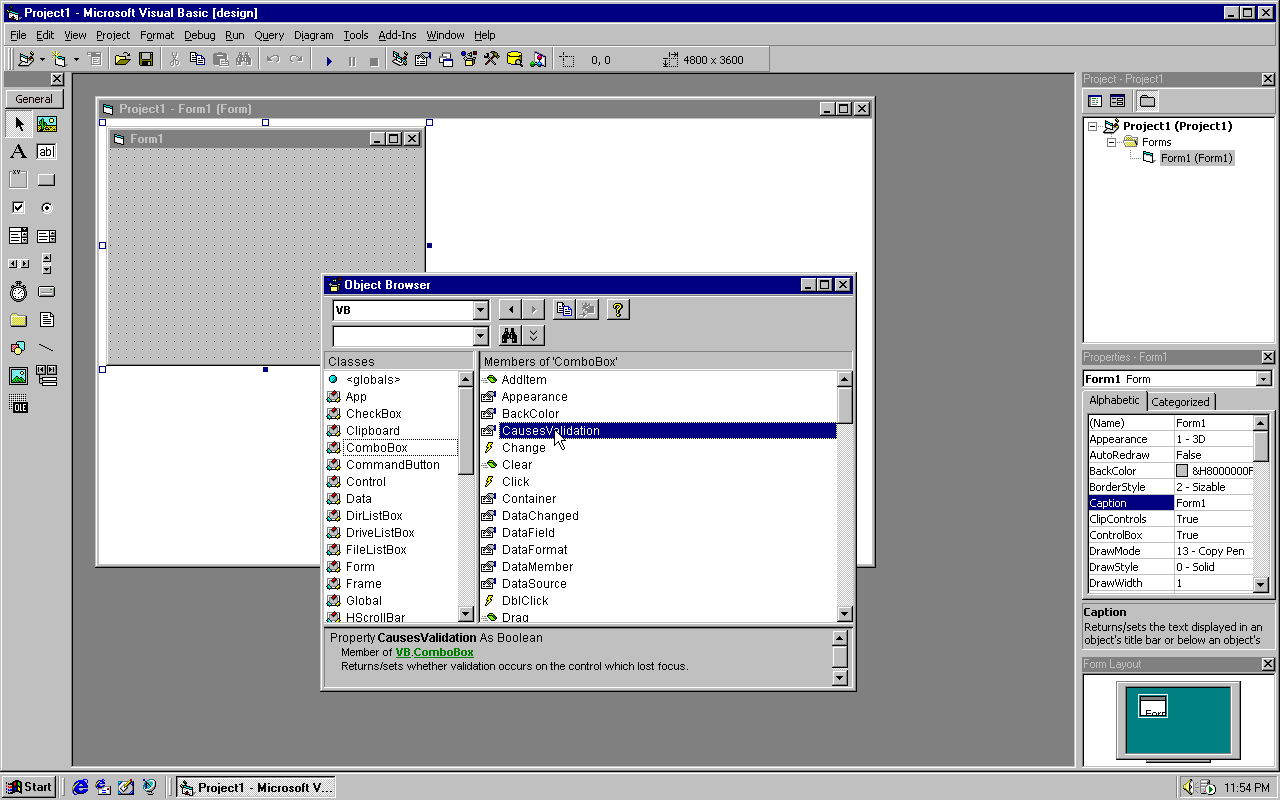Screen dimensions: 1280x800
Task: Click the binoculars Search icon in Object Browser
Action: pos(510,336)
